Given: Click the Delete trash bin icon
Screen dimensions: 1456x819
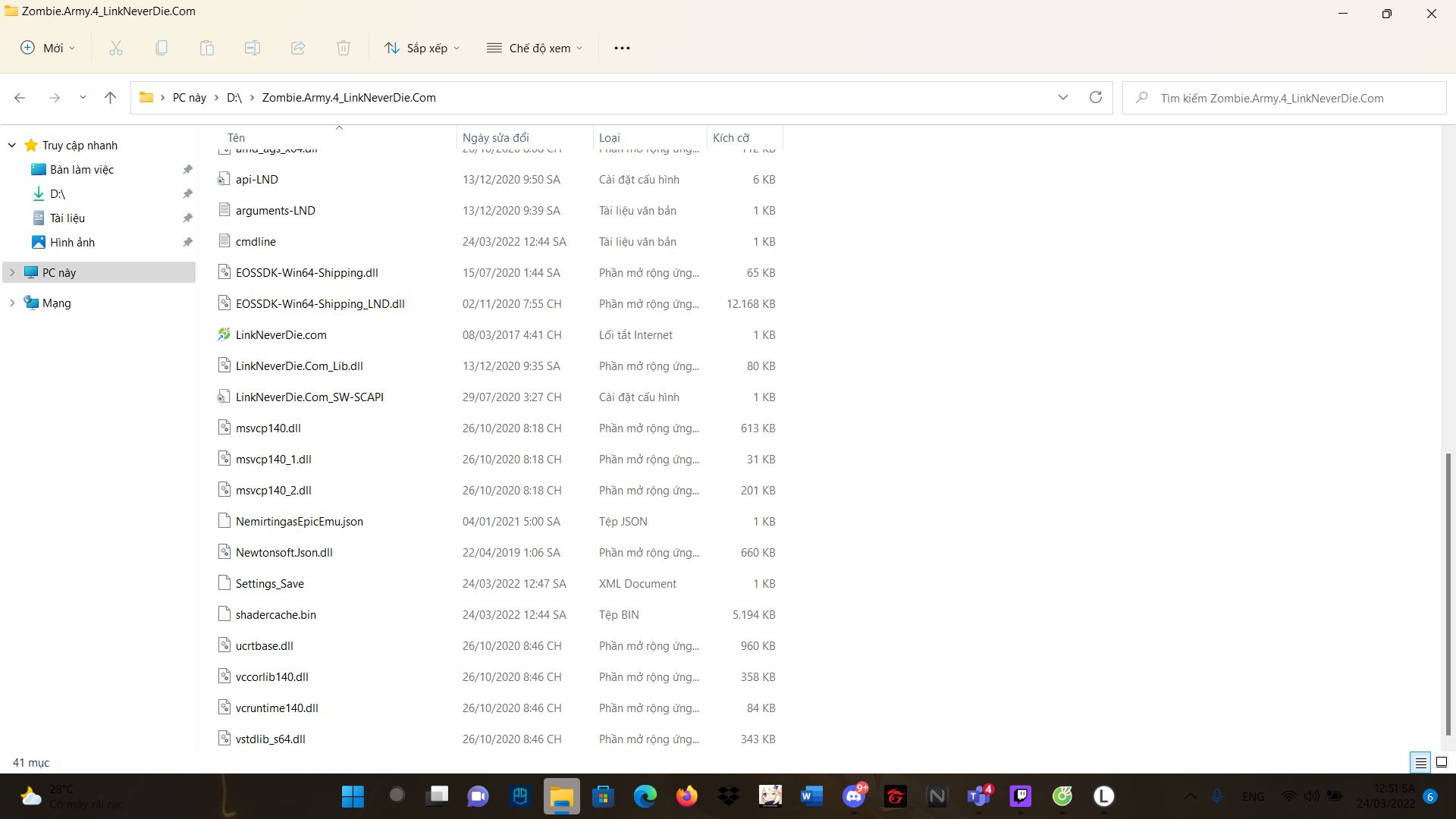Looking at the screenshot, I should click(x=343, y=48).
